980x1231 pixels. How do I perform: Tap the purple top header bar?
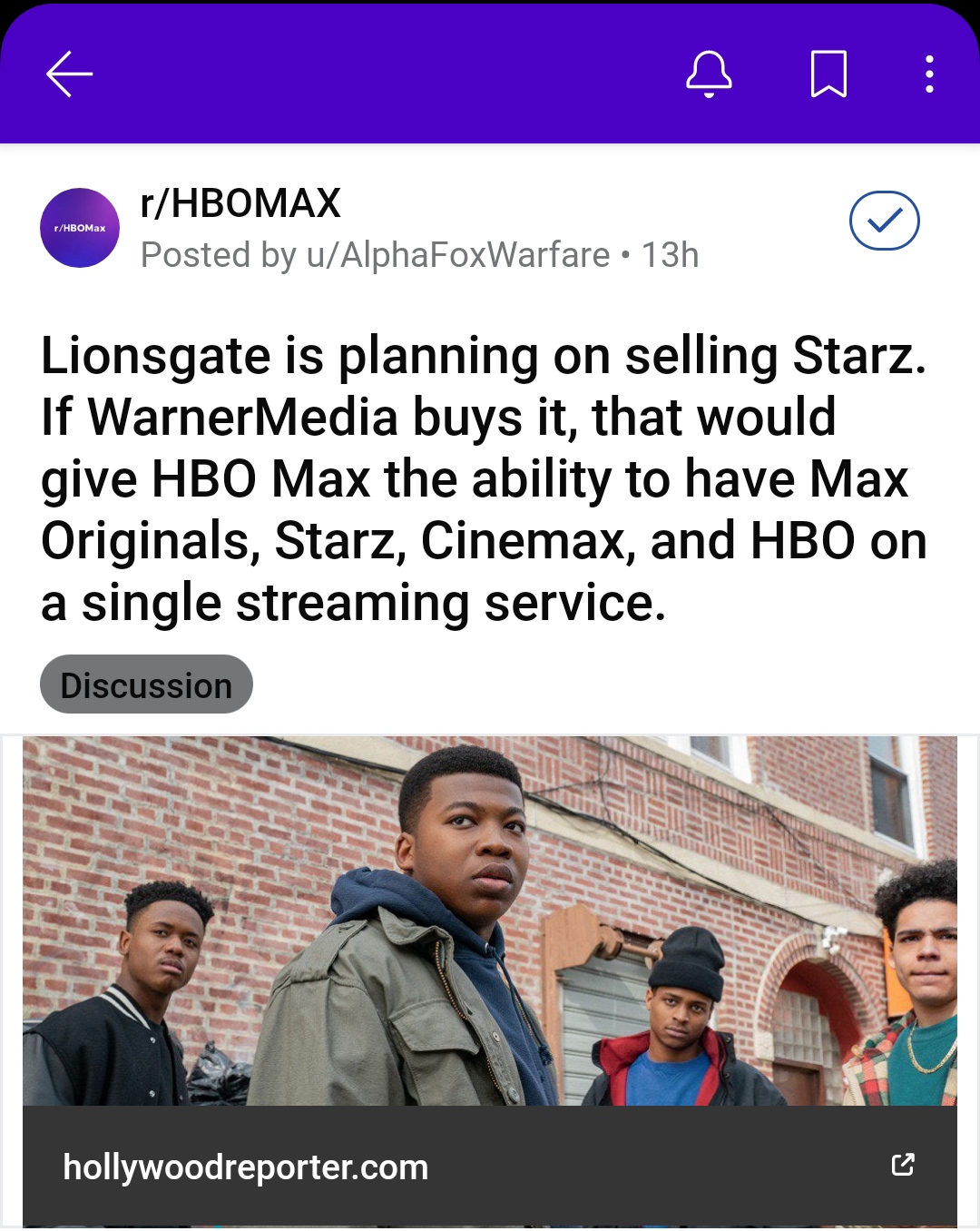point(490,74)
